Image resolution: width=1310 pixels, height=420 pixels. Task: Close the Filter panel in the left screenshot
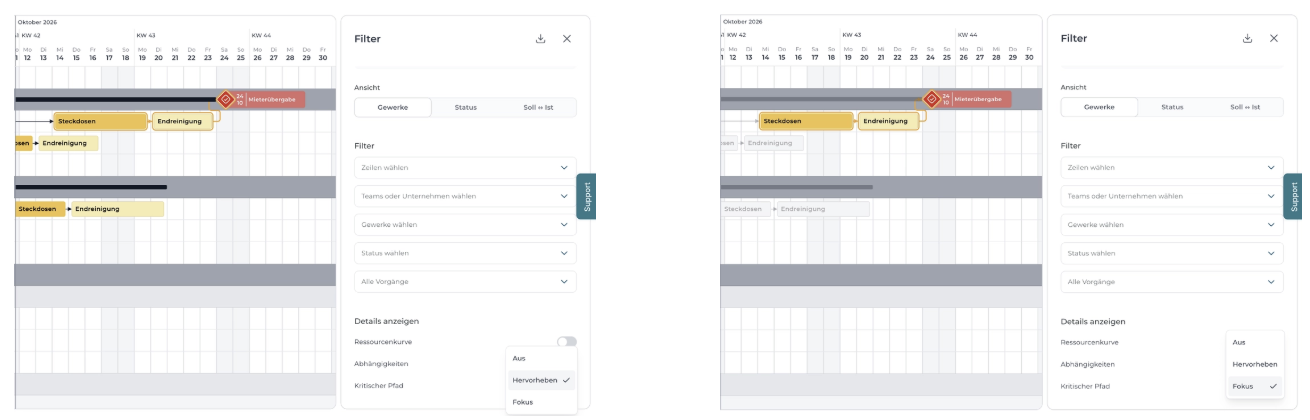click(567, 38)
